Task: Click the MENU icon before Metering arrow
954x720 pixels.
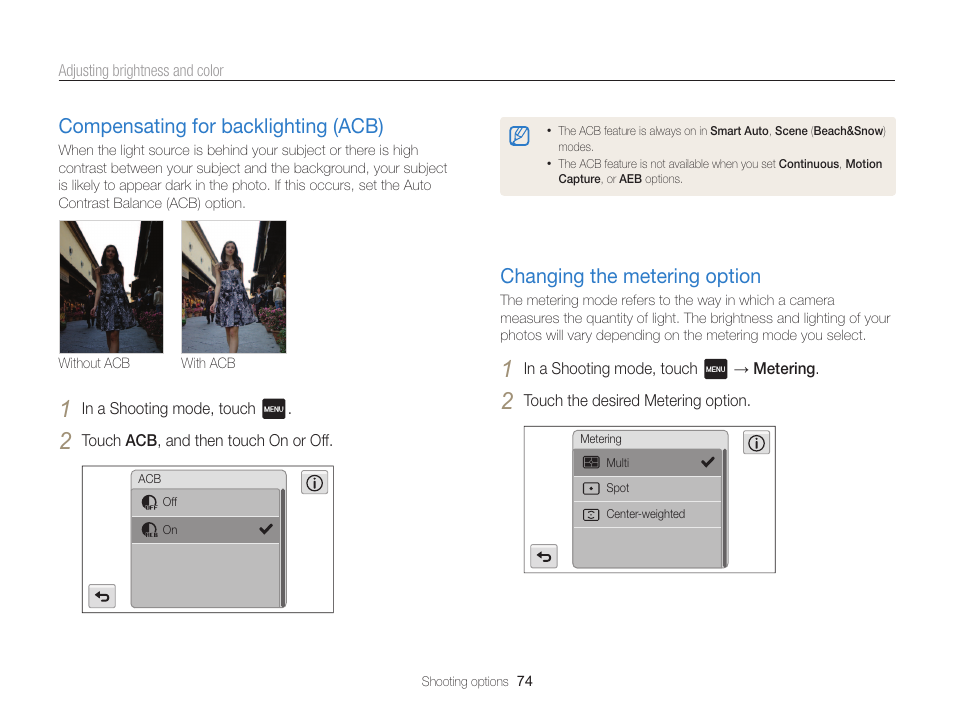Action: 716,369
